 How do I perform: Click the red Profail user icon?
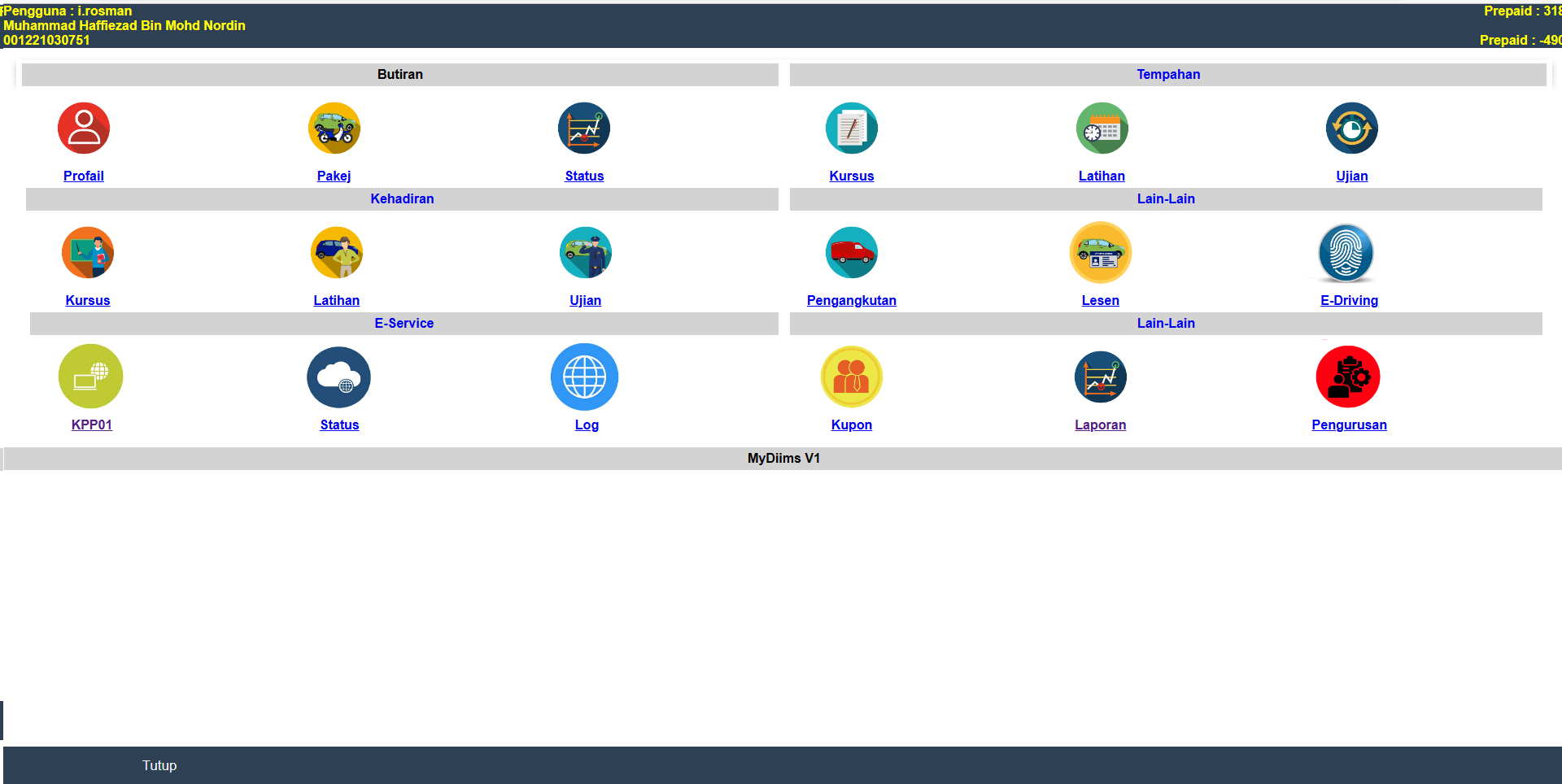pos(84,128)
